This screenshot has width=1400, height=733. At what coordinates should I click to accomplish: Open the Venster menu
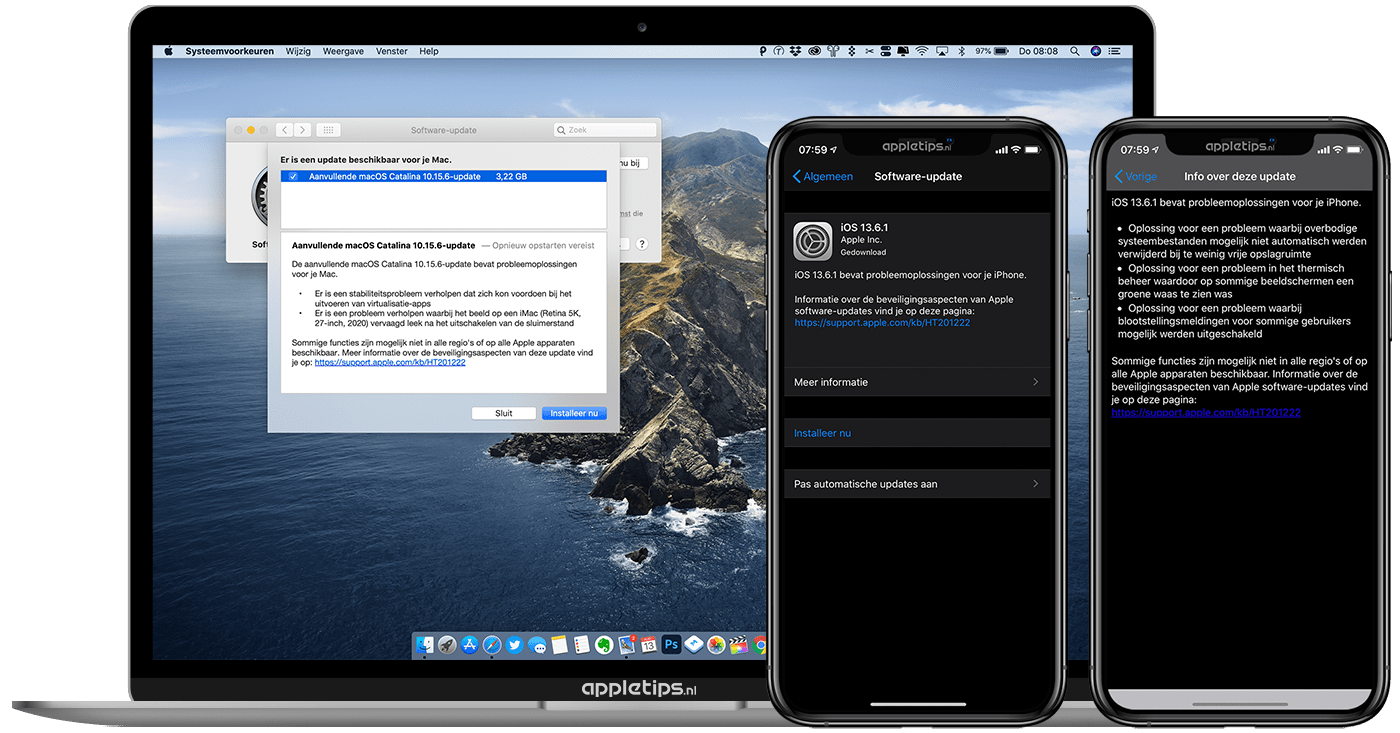pyautogui.click(x=391, y=51)
